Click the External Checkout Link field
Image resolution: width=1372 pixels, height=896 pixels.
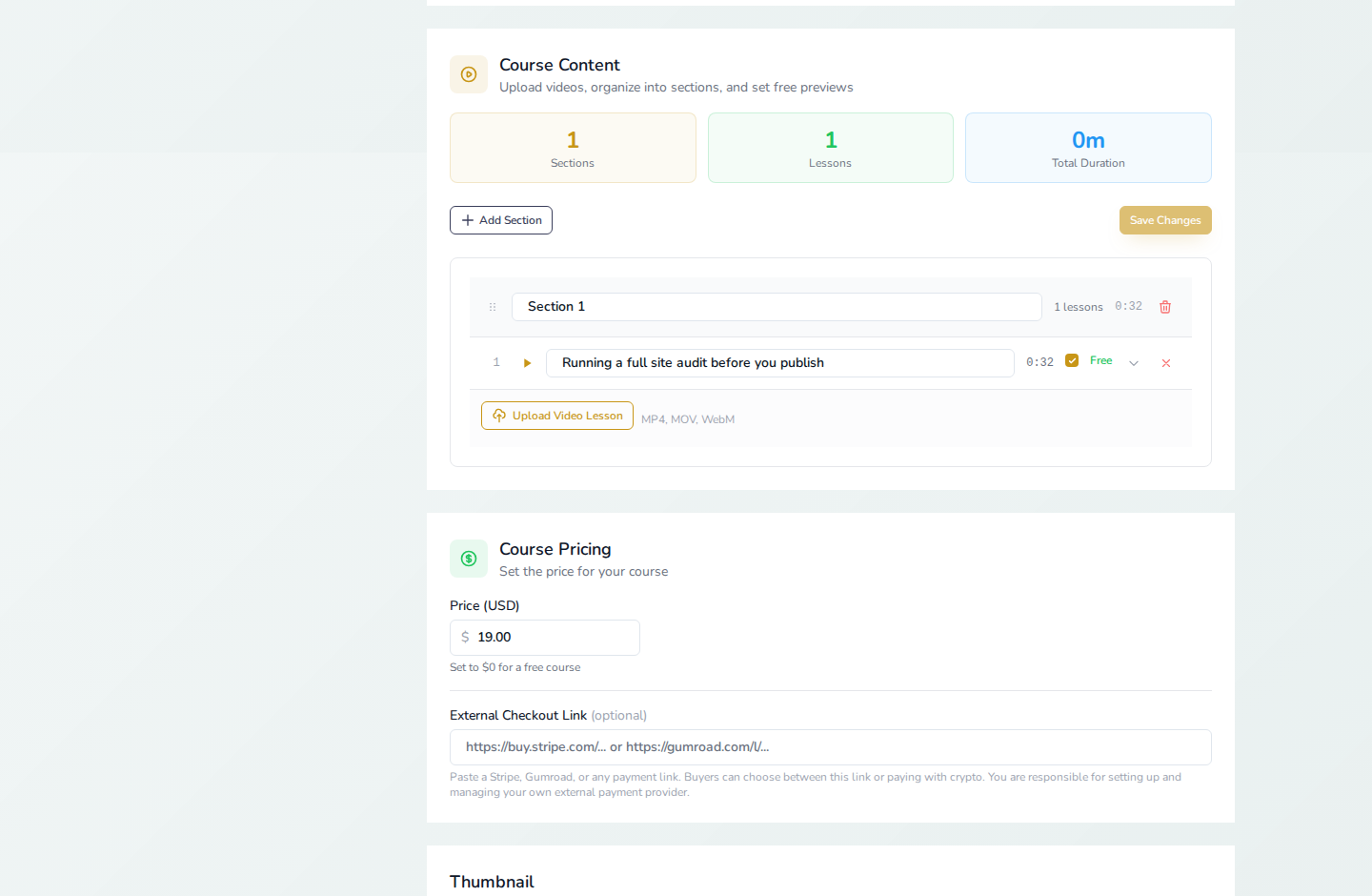click(x=831, y=747)
